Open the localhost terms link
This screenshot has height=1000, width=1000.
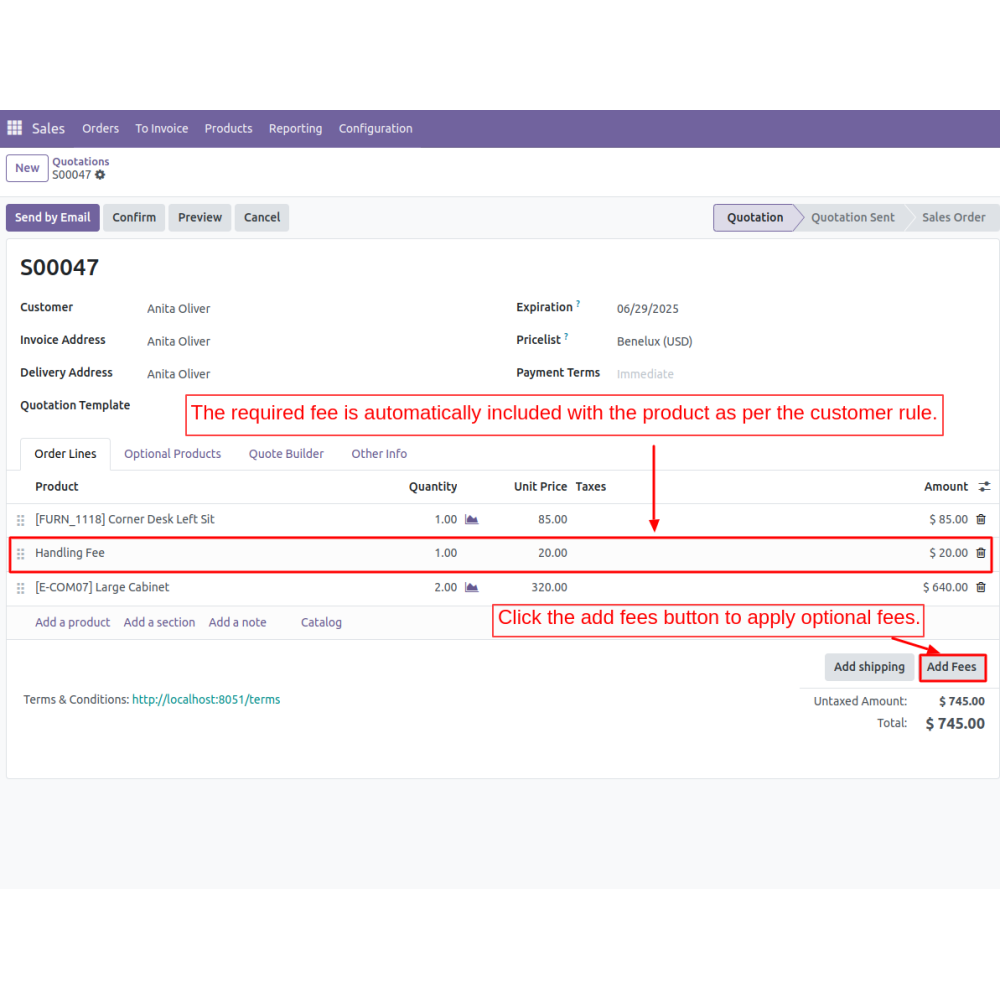tap(206, 700)
